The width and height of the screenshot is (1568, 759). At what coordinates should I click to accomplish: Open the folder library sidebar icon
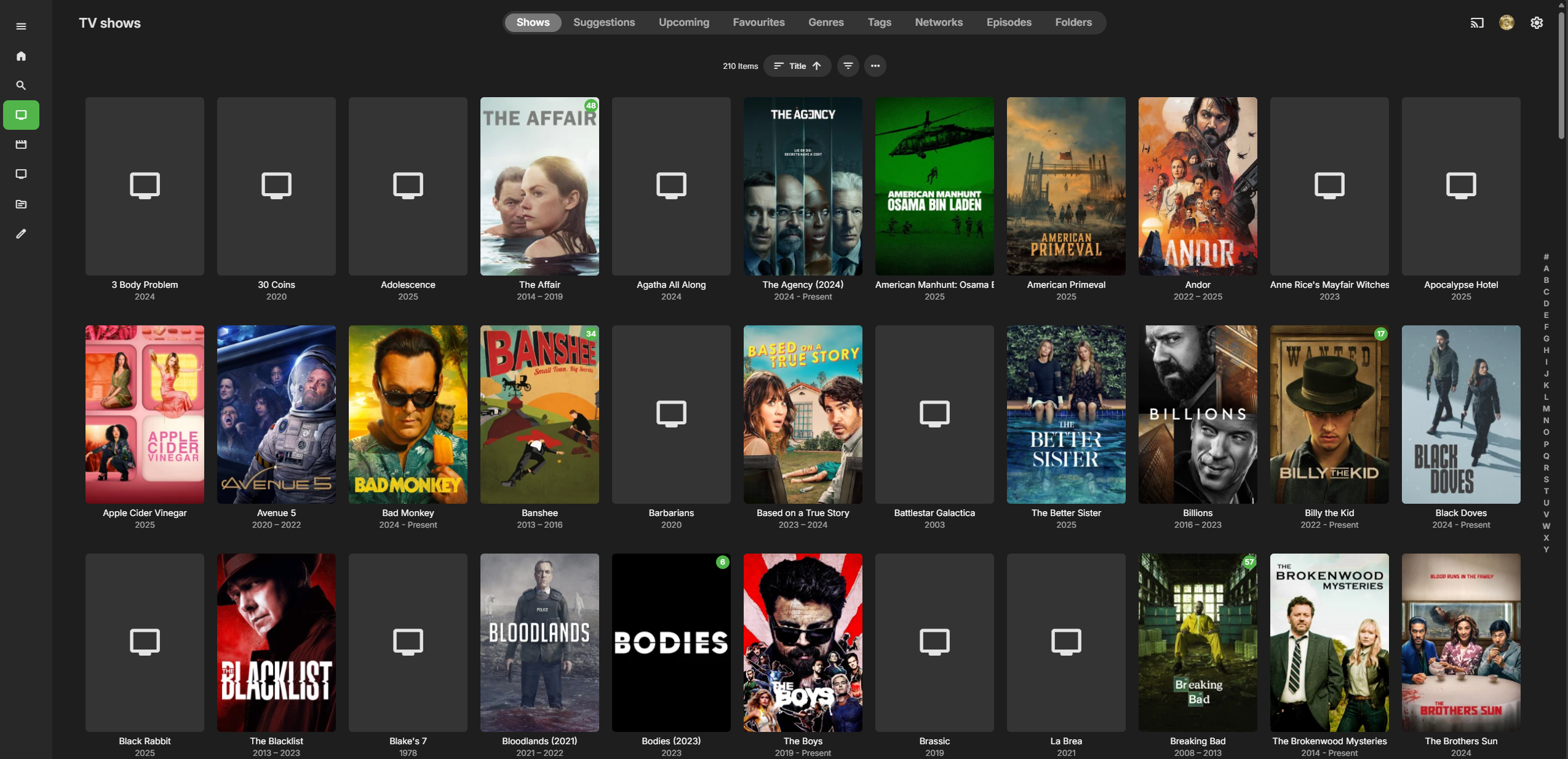(x=21, y=204)
